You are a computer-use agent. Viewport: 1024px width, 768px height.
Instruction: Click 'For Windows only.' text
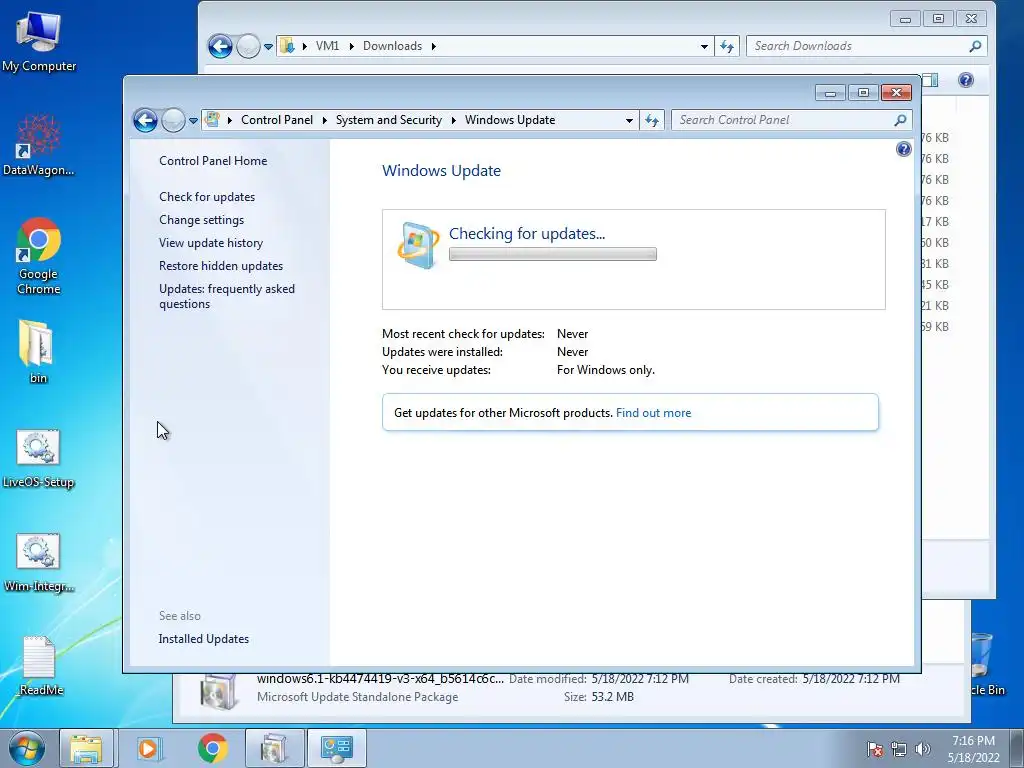pyautogui.click(x=605, y=370)
